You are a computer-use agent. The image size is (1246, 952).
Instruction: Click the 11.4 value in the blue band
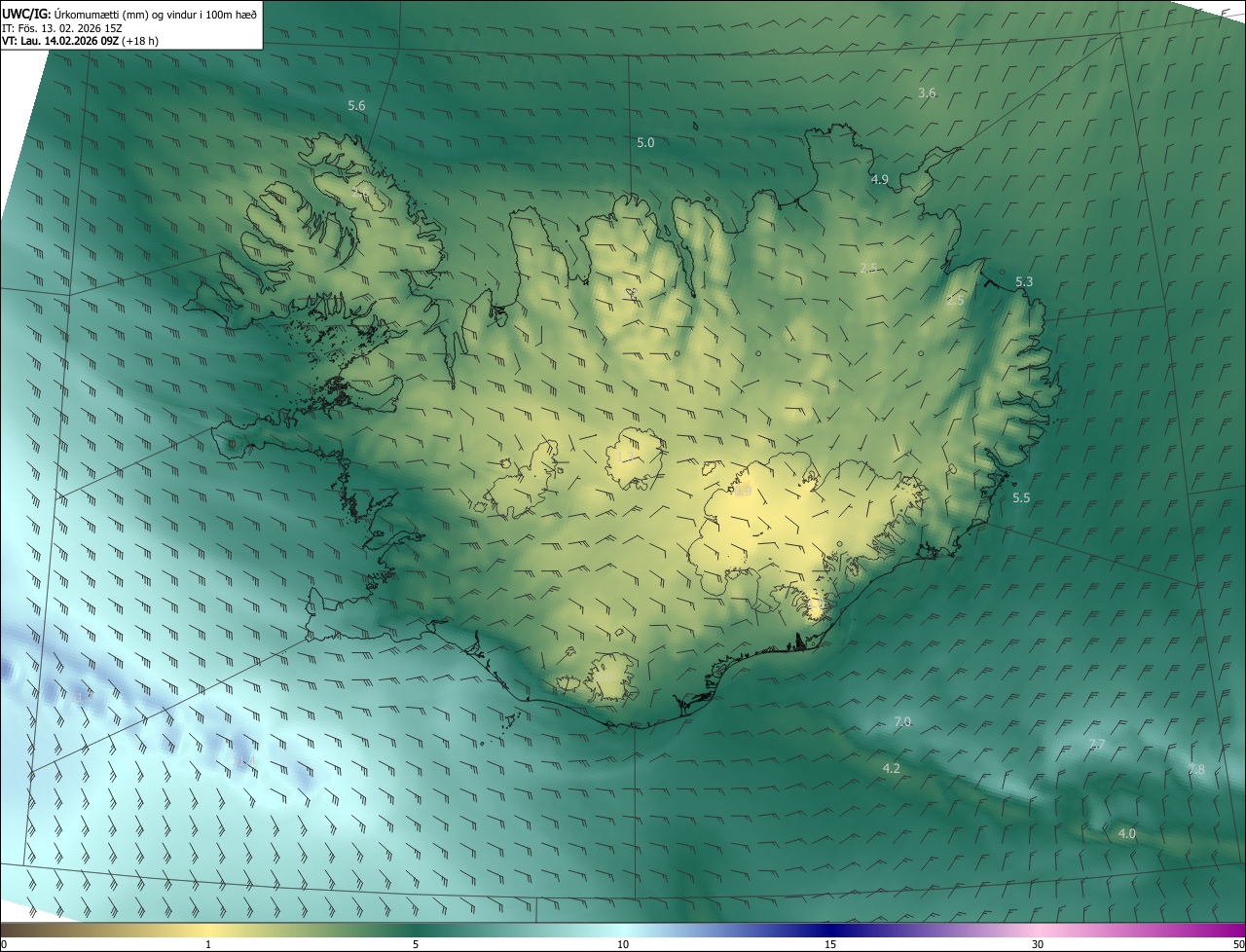tap(243, 759)
